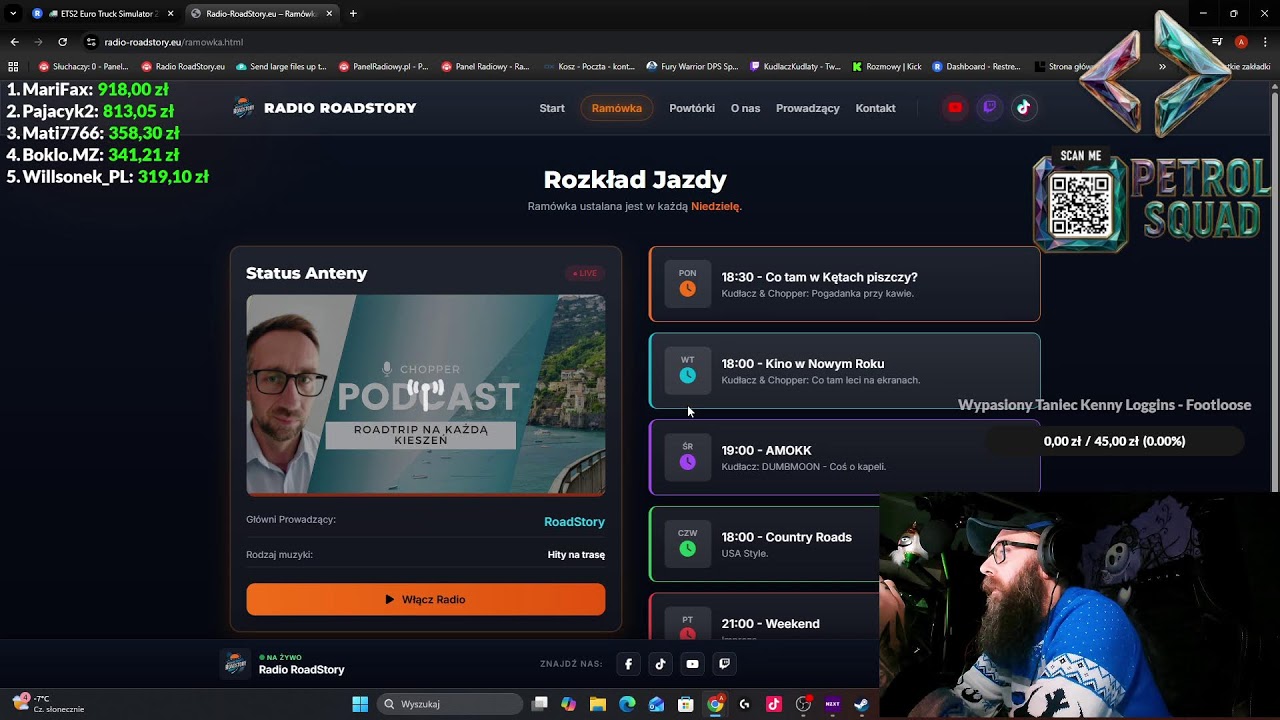Open Microsoft Edge from the taskbar
The height and width of the screenshot is (720, 1280).
coord(627,704)
